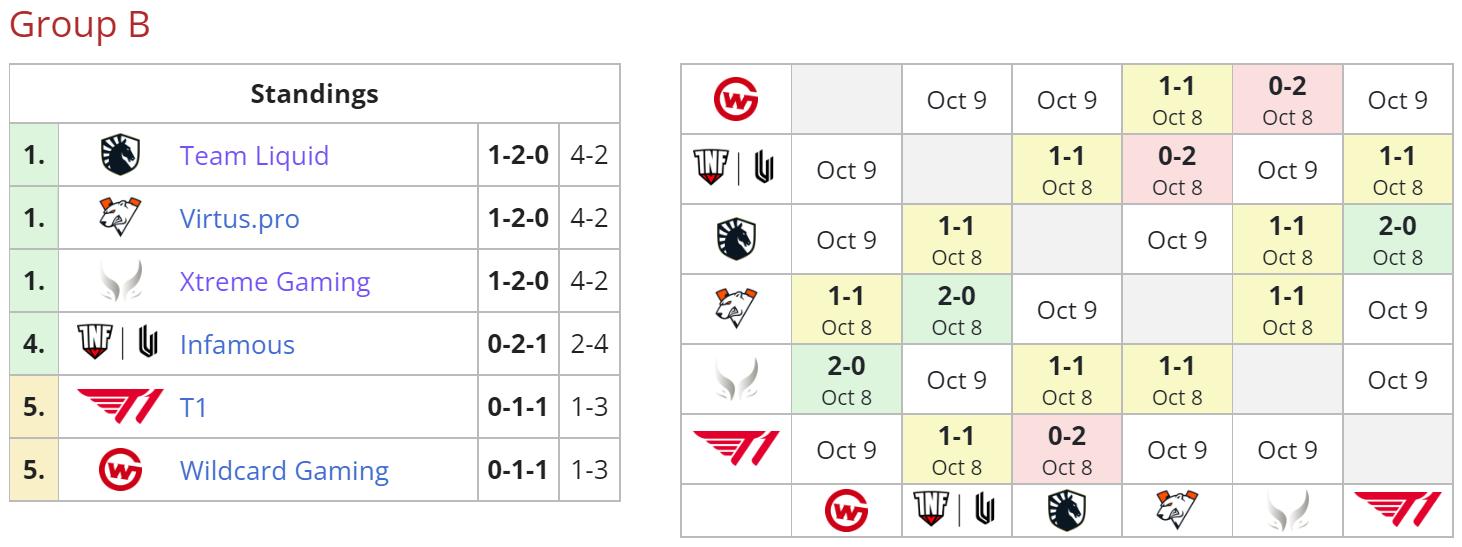The height and width of the screenshot is (547, 1462).
Task: Click Wildcard Gaming logo in standings table
Action: [119, 469]
